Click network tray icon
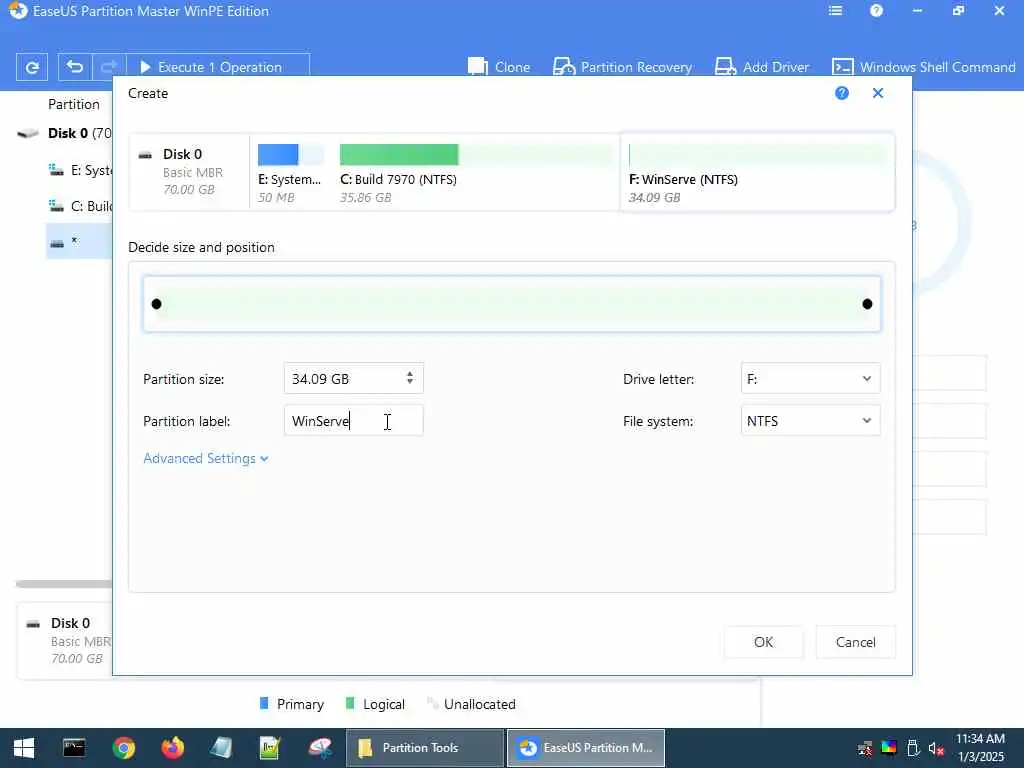Viewport: 1024px width, 768px height. pos(865,748)
